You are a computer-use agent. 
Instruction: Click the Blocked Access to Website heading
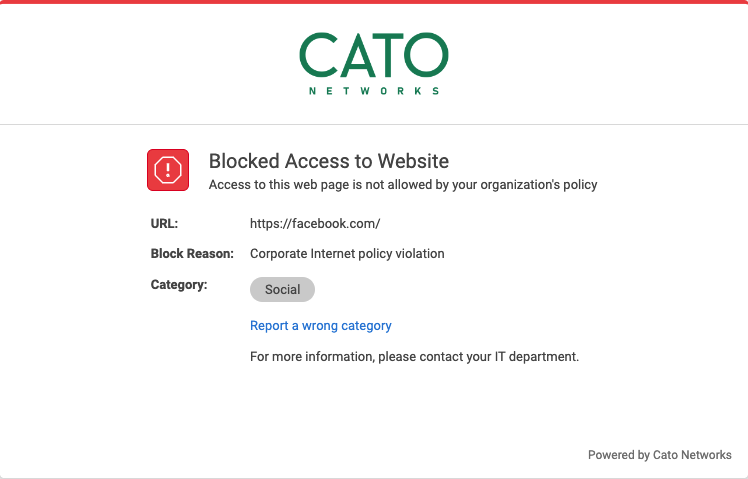[x=328, y=161]
